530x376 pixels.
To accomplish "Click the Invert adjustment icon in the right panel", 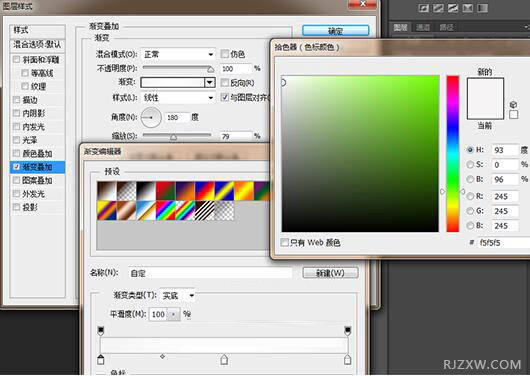I will pos(424,8).
